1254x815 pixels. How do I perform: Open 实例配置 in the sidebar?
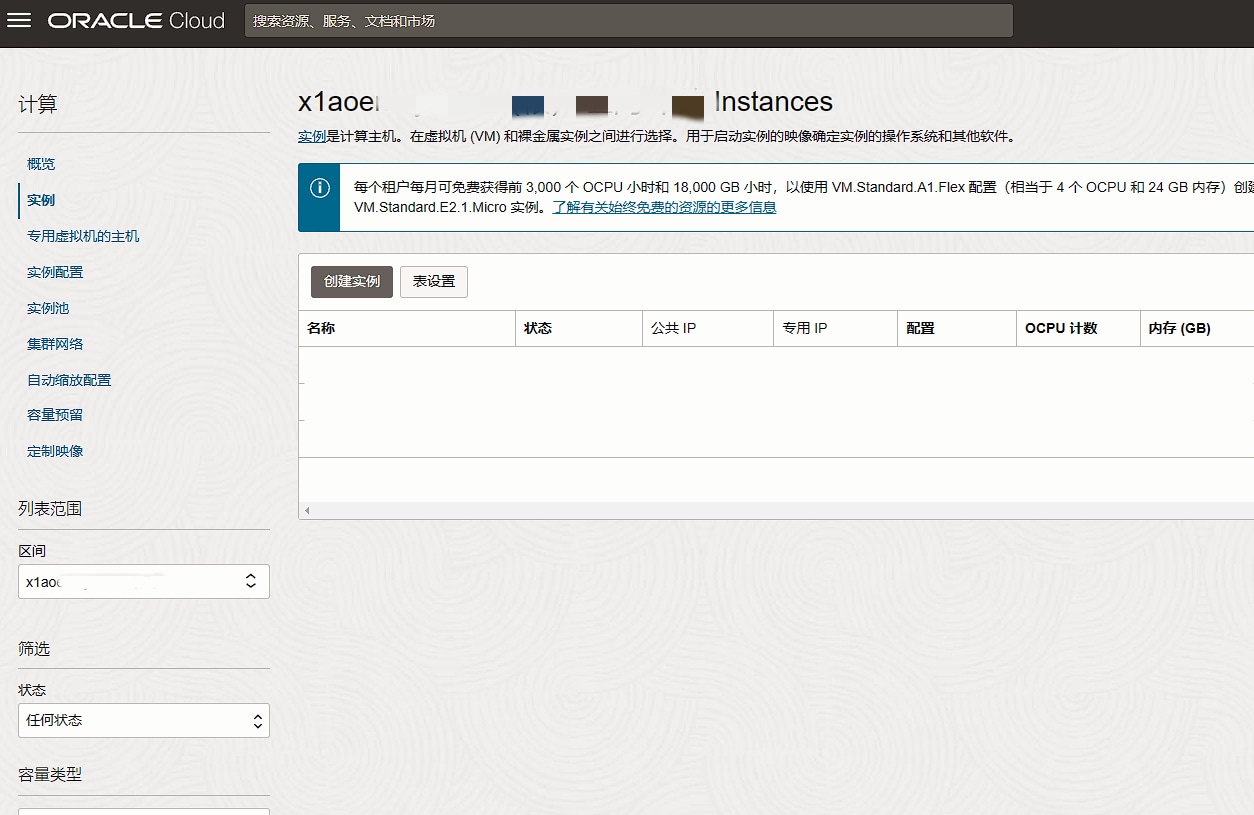tap(55, 272)
